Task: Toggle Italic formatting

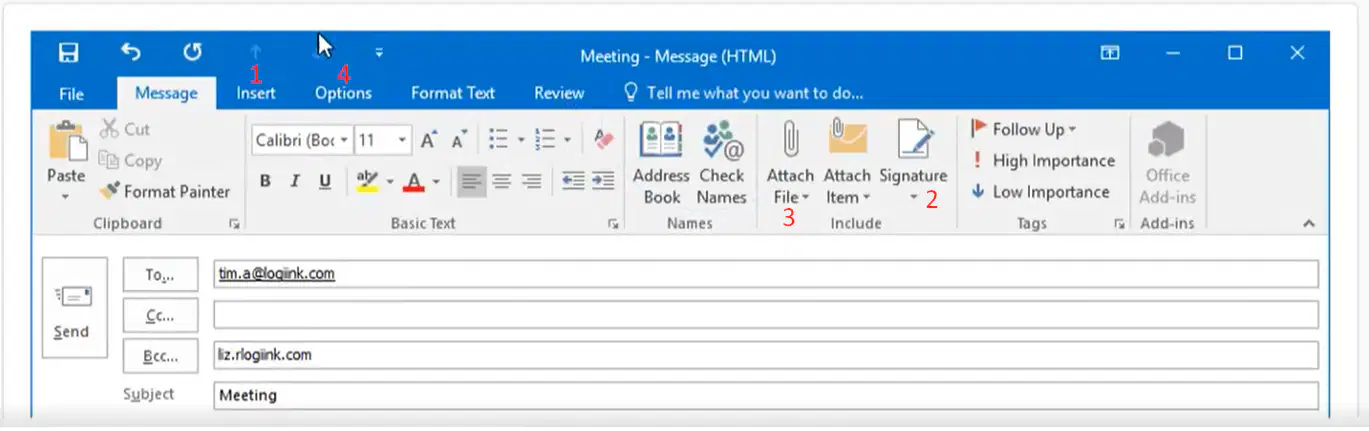Action: [295, 181]
